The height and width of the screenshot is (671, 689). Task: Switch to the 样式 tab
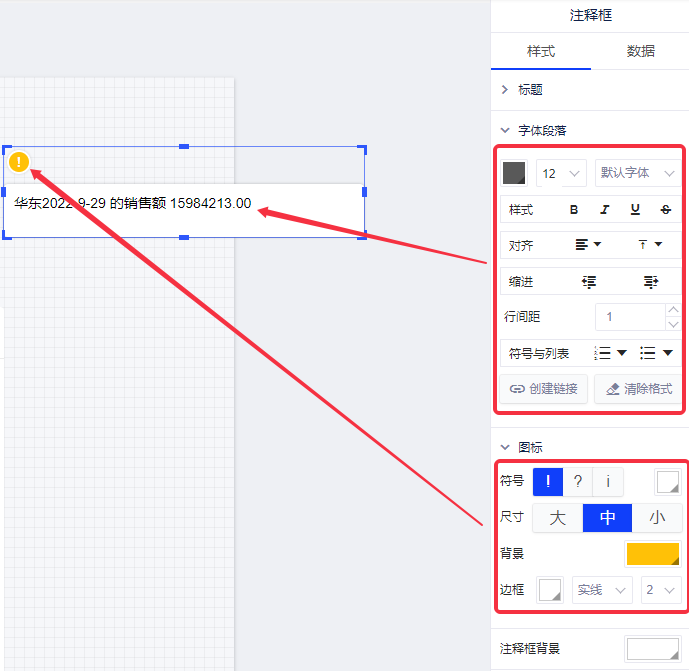click(541, 51)
